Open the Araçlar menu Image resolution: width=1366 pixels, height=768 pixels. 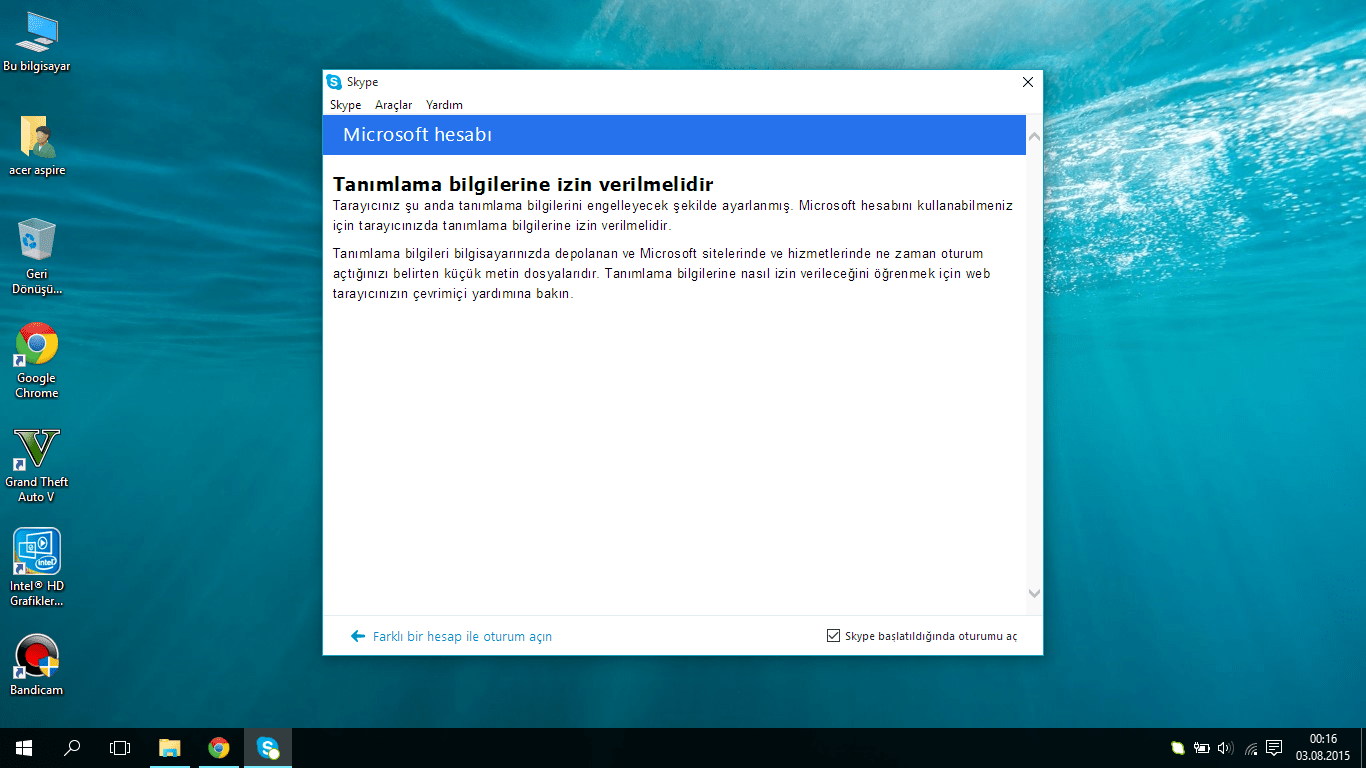point(394,105)
